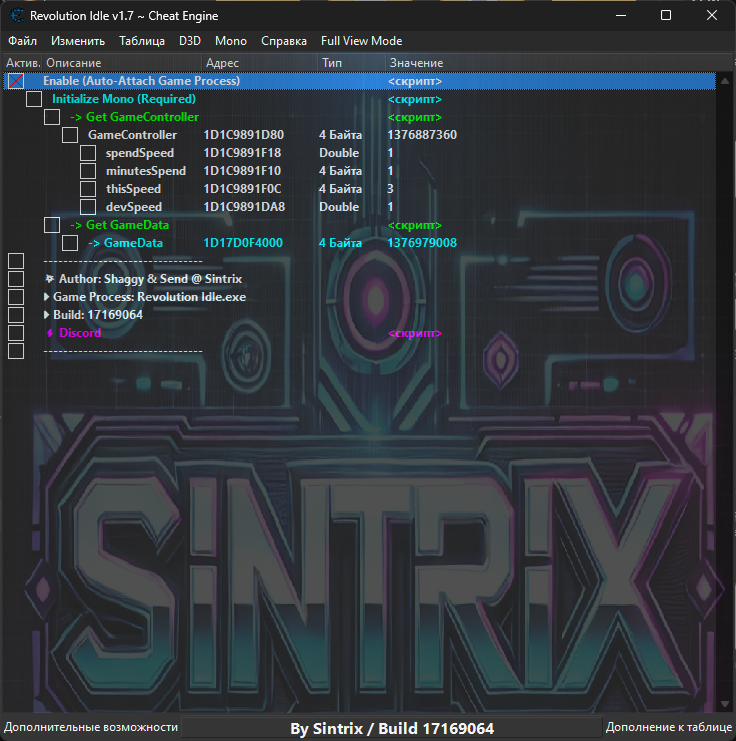Open the Mono menu

coord(230,41)
